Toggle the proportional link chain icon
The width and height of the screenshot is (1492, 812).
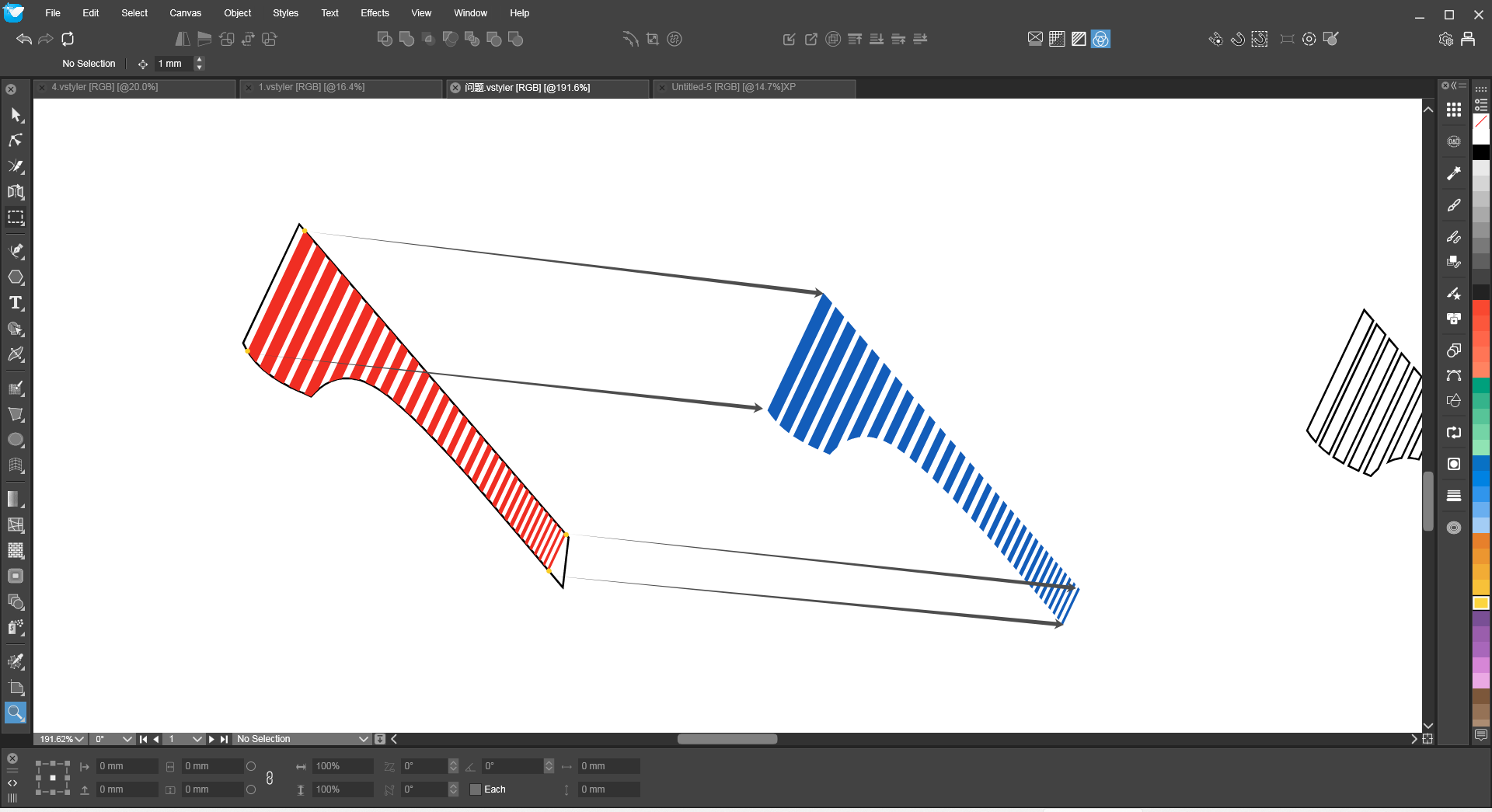coord(270,778)
